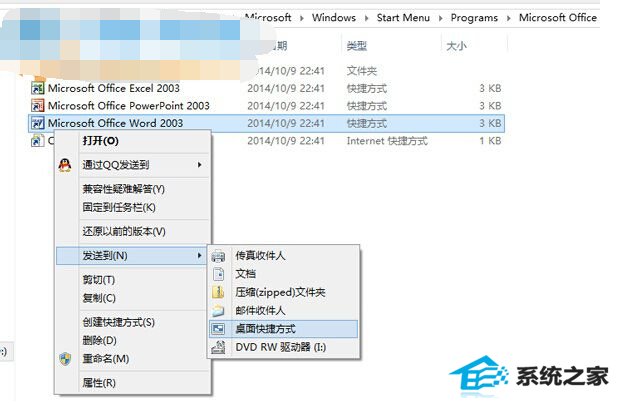This screenshot has height=403, width=617.
Task: Select 重命名(M) entry
Action: point(133,359)
